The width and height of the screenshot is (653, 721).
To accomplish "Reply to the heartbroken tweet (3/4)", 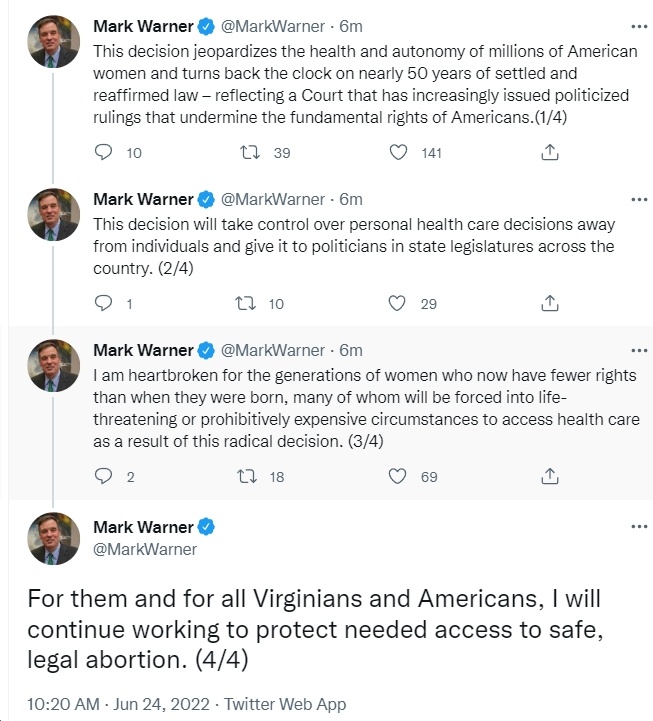I will click(x=103, y=476).
